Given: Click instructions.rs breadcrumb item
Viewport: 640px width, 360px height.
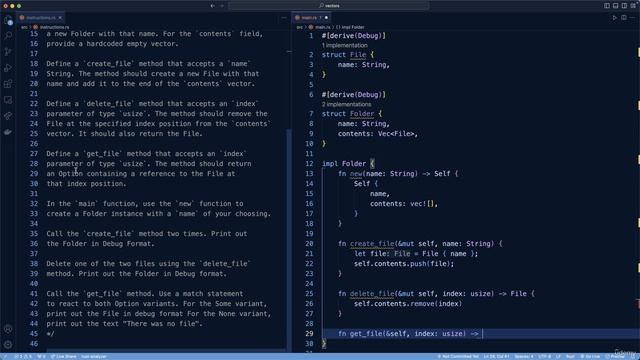Looking at the screenshot, I should click(x=51, y=27).
